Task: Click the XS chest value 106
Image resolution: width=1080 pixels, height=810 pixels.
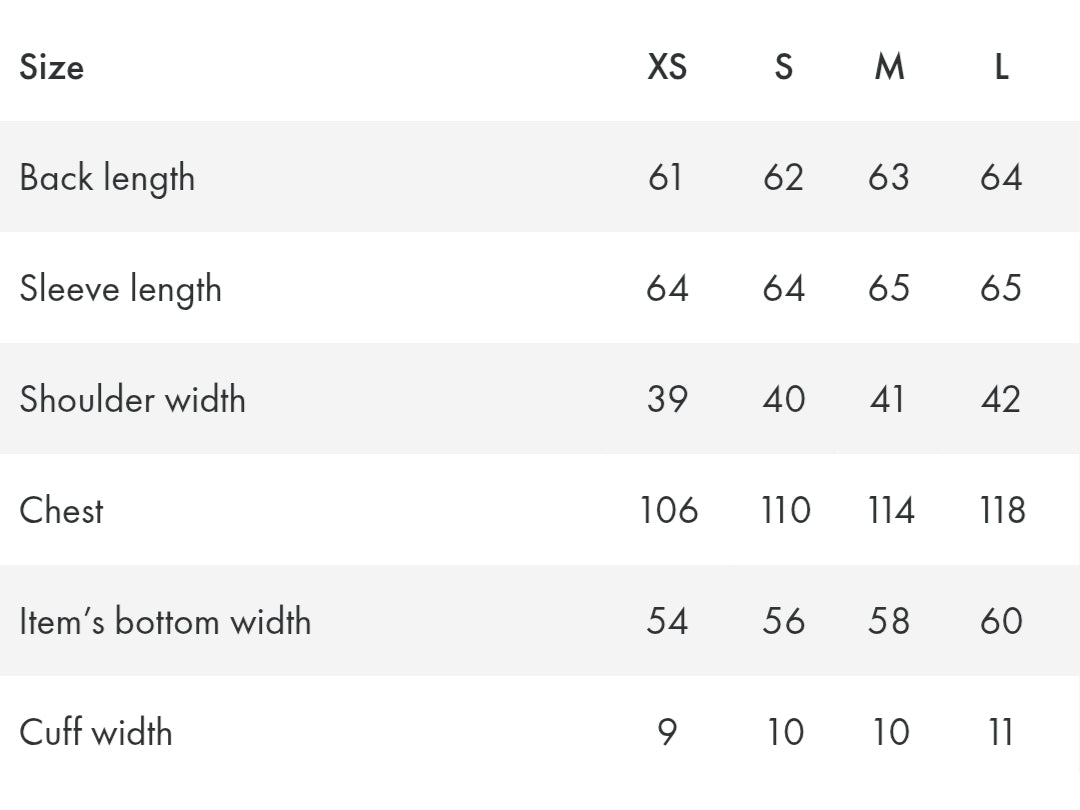Action: point(668,511)
